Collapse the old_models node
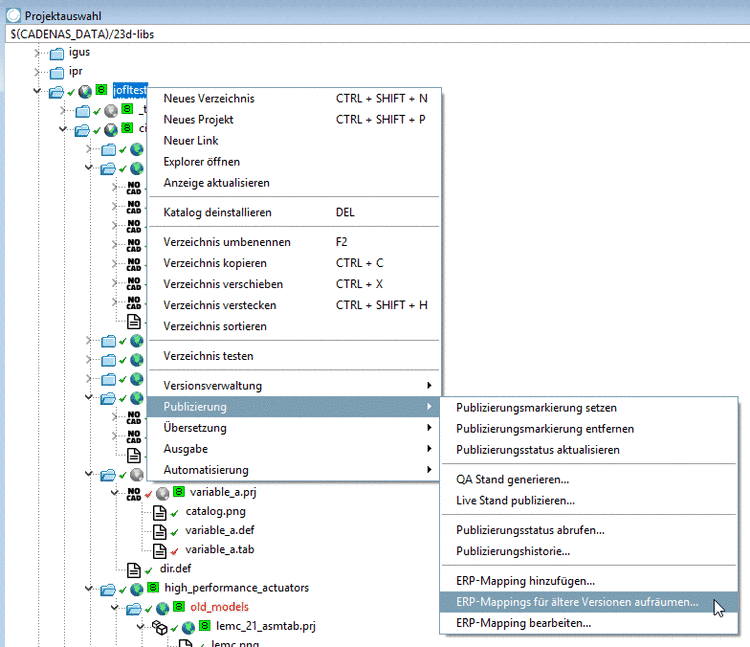This screenshot has height=647, width=750. point(114,607)
